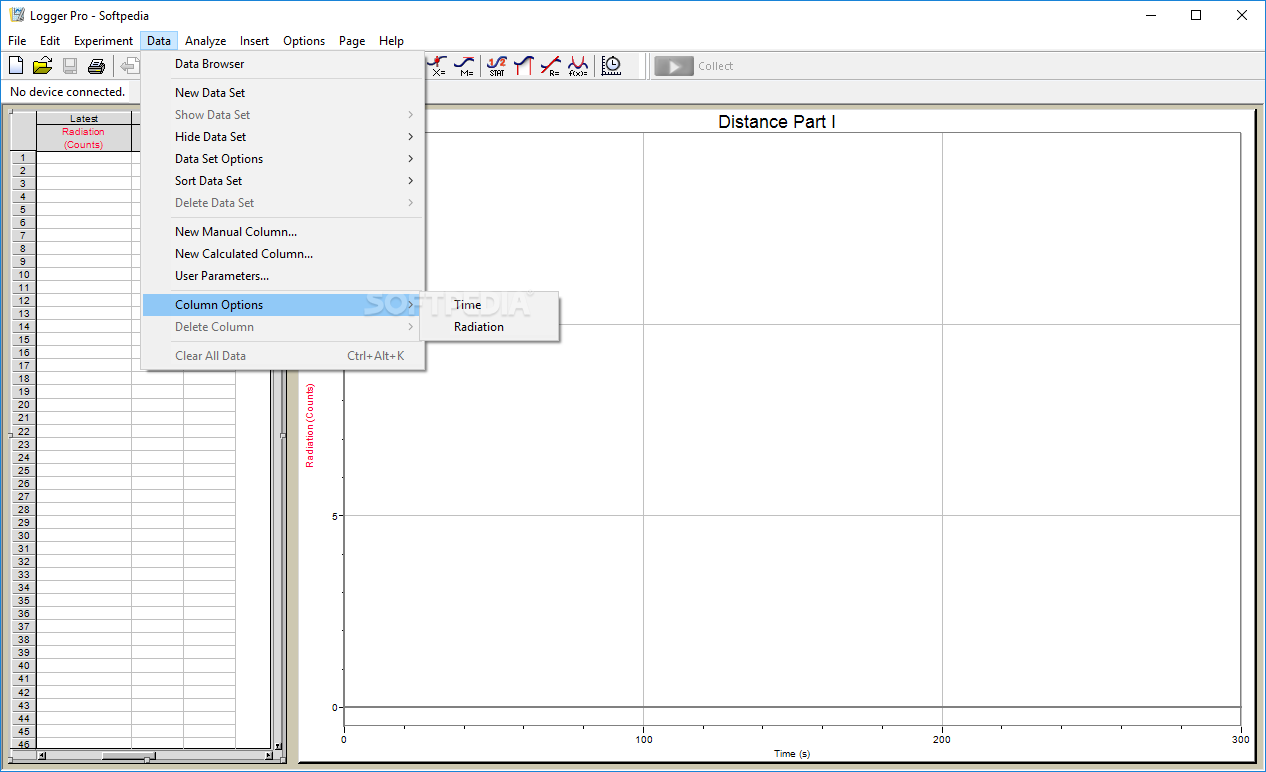Minimize the Logger Pro window
Image resolution: width=1266 pixels, height=772 pixels.
(x=1151, y=15)
